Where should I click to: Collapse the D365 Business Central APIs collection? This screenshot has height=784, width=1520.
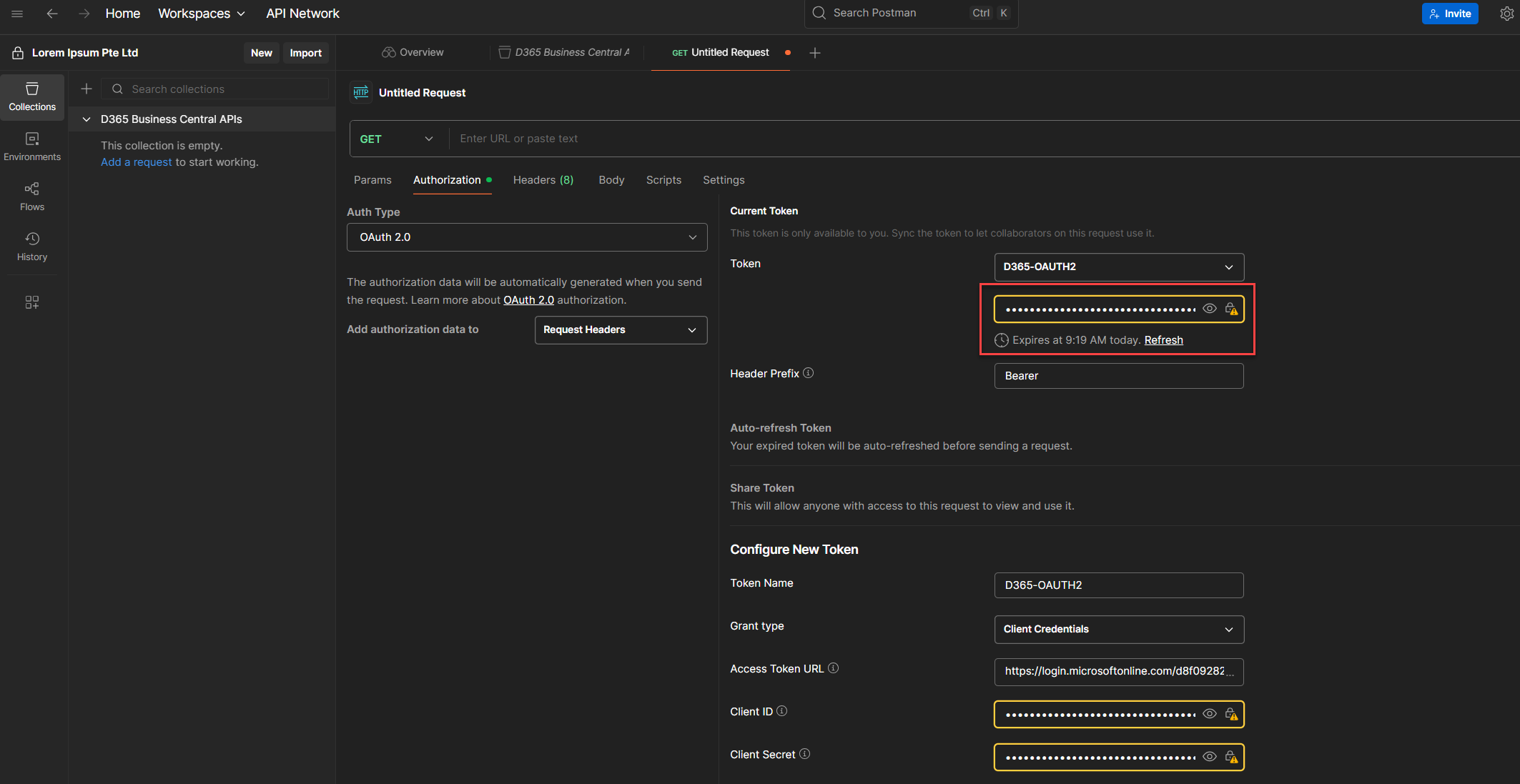(x=87, y=119)
